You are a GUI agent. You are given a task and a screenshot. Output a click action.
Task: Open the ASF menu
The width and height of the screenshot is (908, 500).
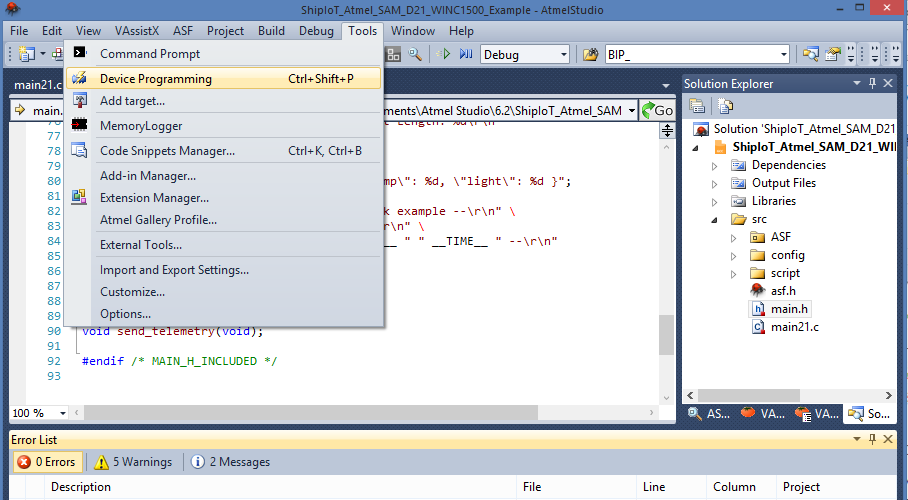[182, 31]
